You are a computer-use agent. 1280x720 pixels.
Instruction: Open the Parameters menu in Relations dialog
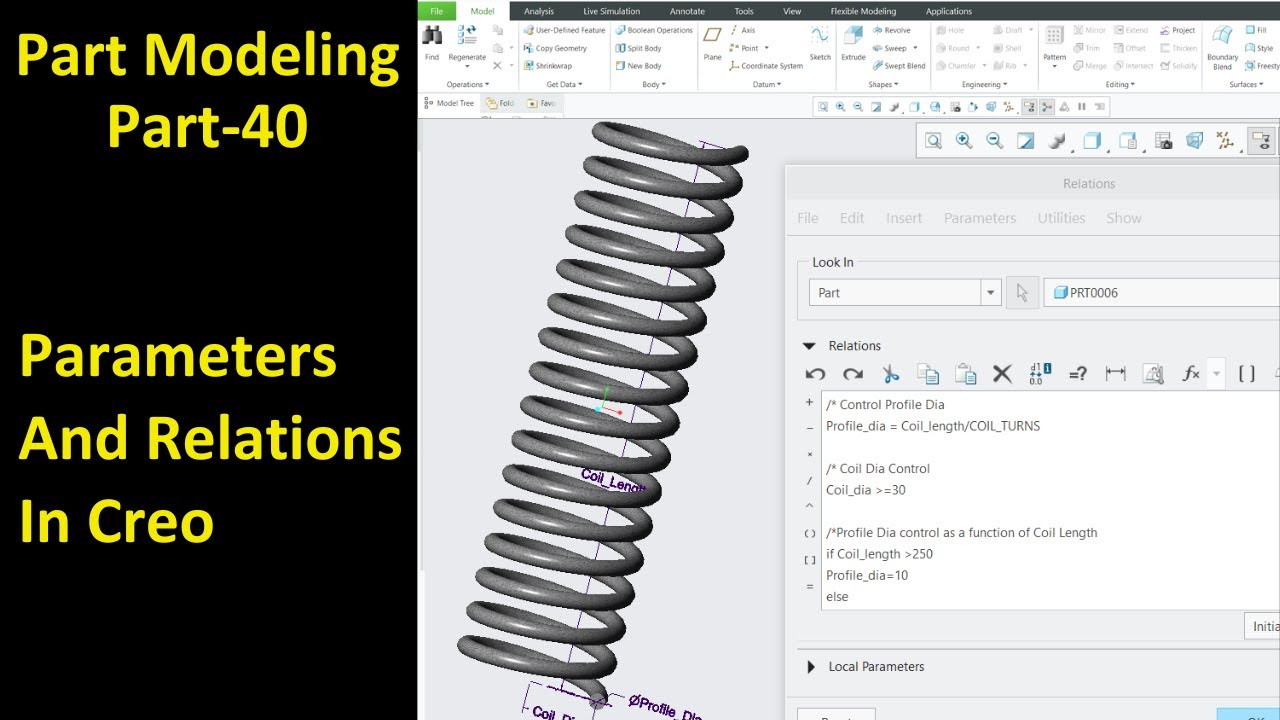coord(980,218)
